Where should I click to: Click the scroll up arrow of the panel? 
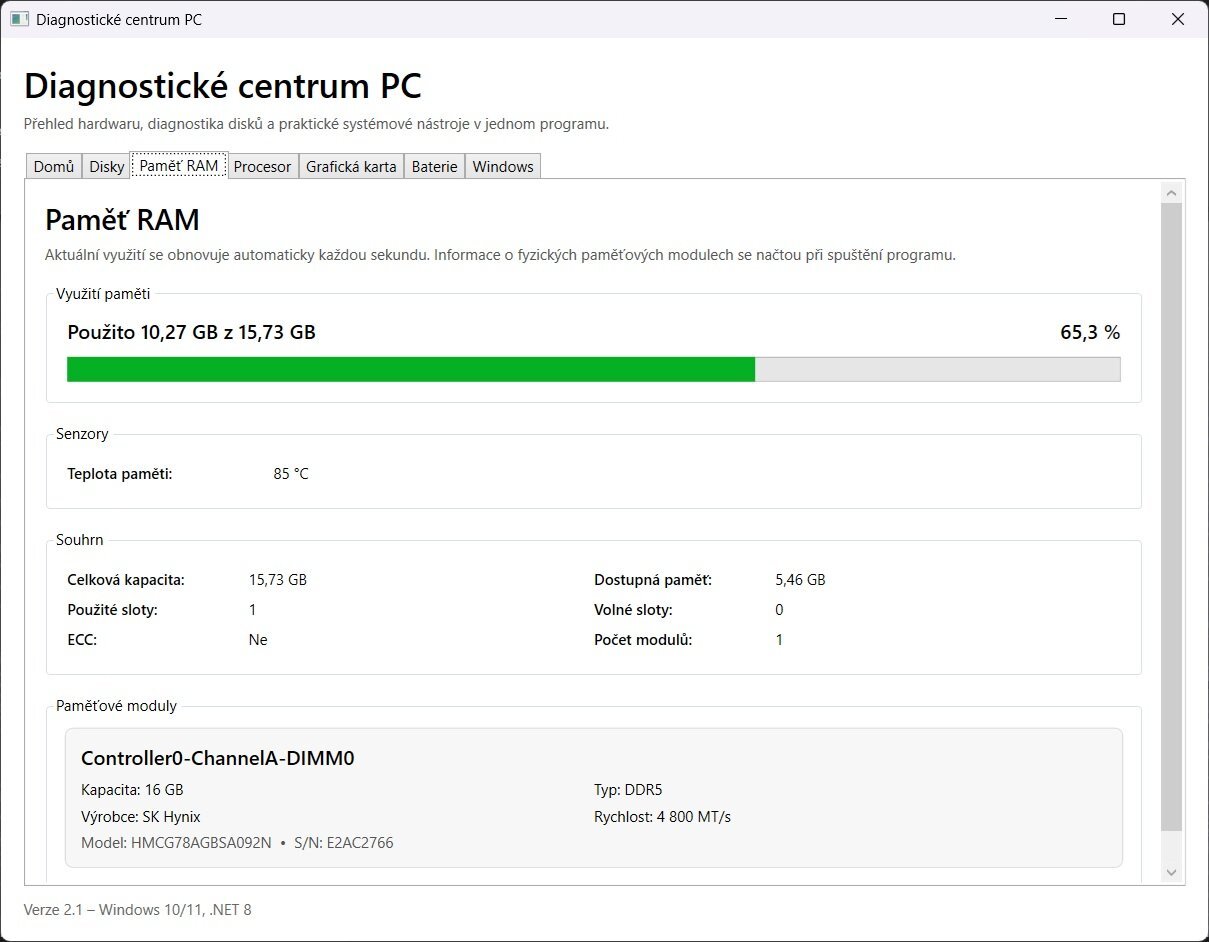pyautogui.click(x=1172, y=191)
